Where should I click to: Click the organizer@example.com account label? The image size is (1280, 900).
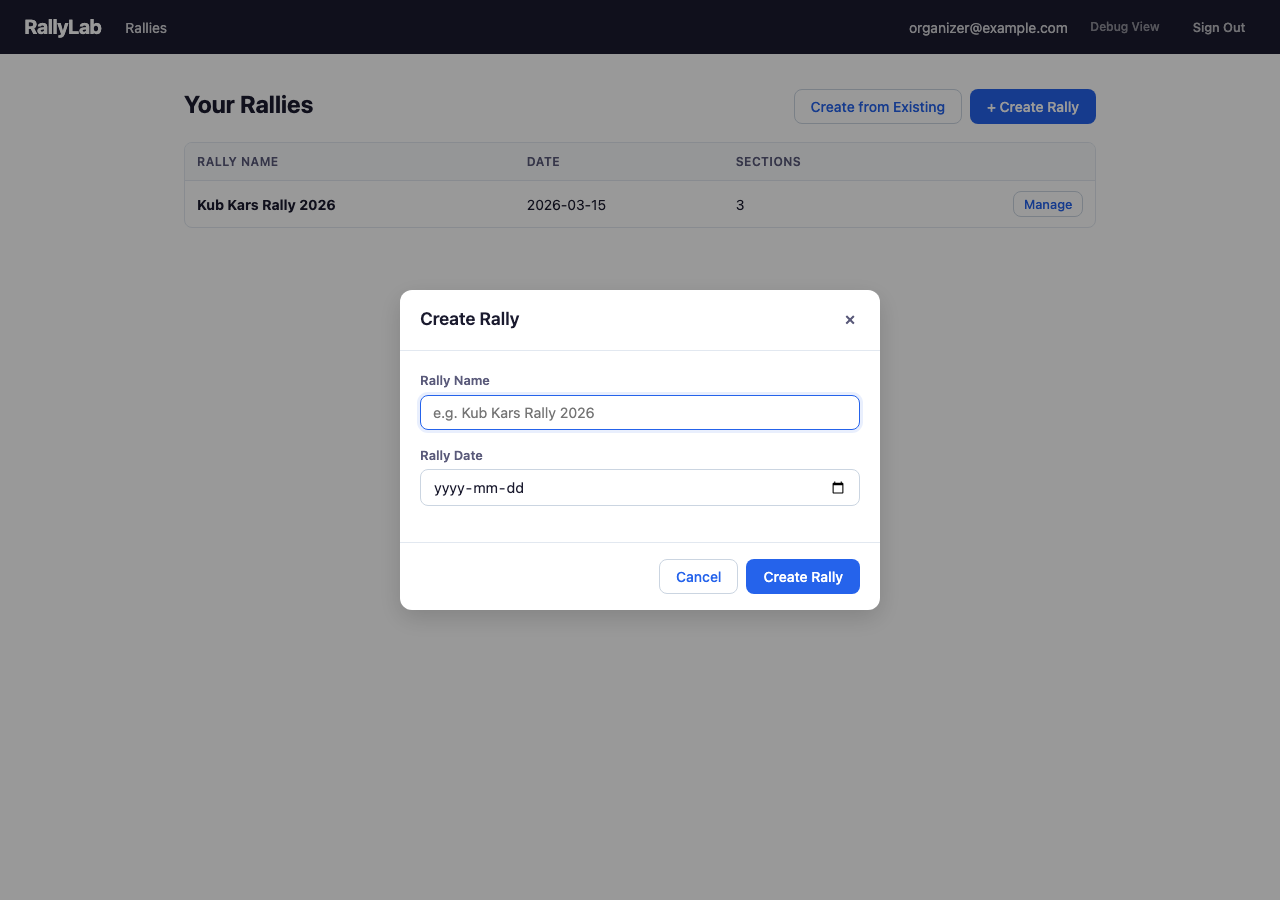[x=988, y=27]
